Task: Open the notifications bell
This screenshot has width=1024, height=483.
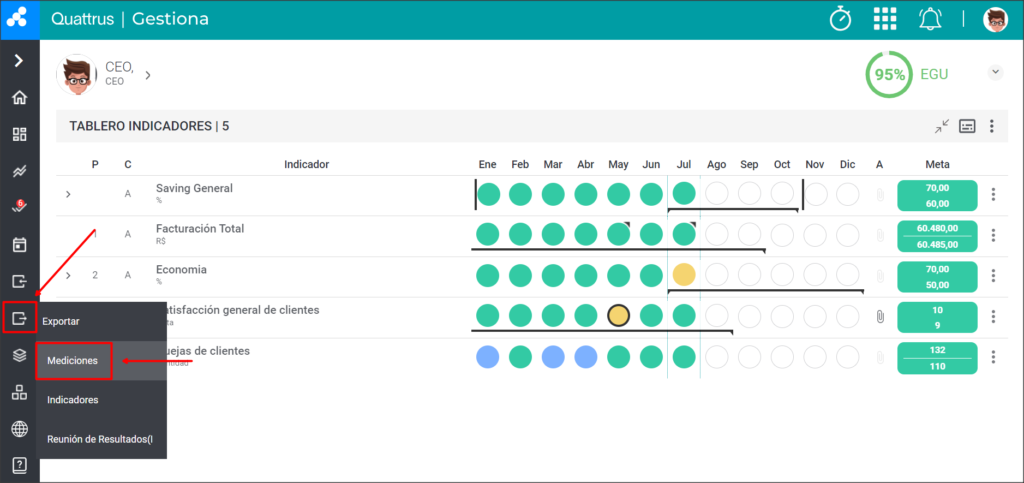Action: click(x=930, y=19)
